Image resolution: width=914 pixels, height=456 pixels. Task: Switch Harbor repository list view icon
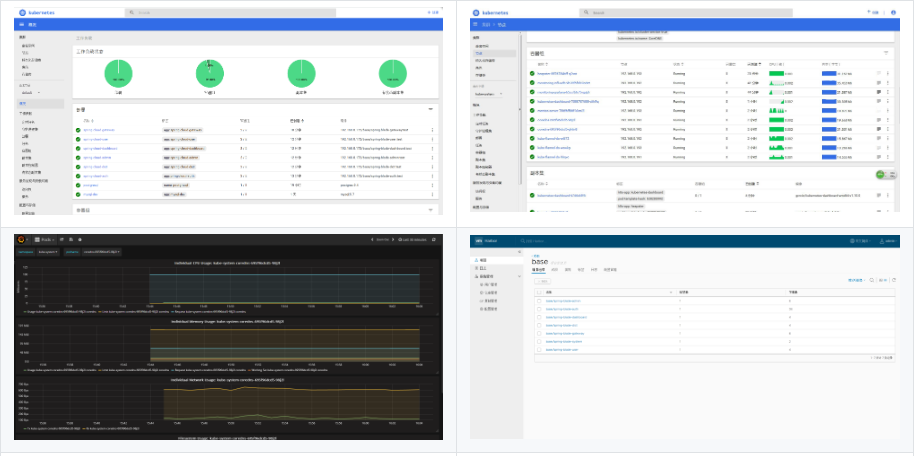pyautogui.click(x=883, y=280)
